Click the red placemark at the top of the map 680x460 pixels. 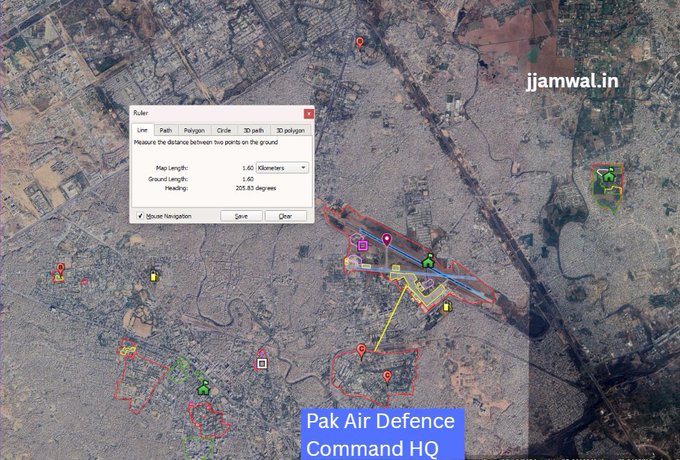pos(359,42)
